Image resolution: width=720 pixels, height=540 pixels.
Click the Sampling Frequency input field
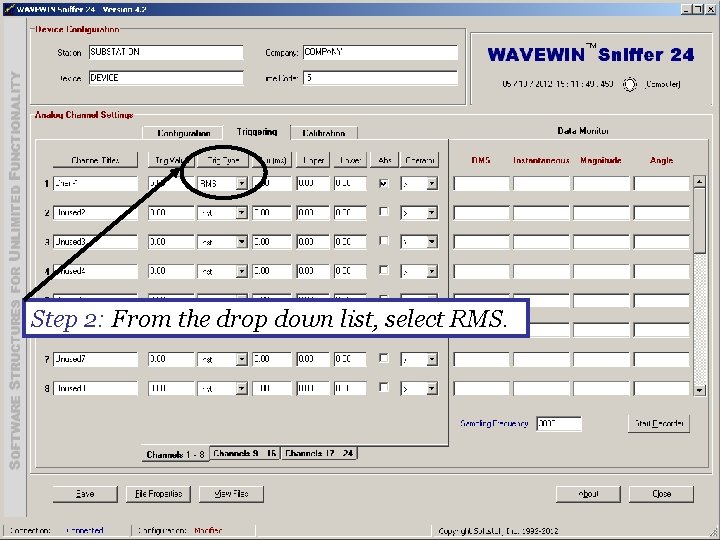pyautogui.click(x=559, y=423)
